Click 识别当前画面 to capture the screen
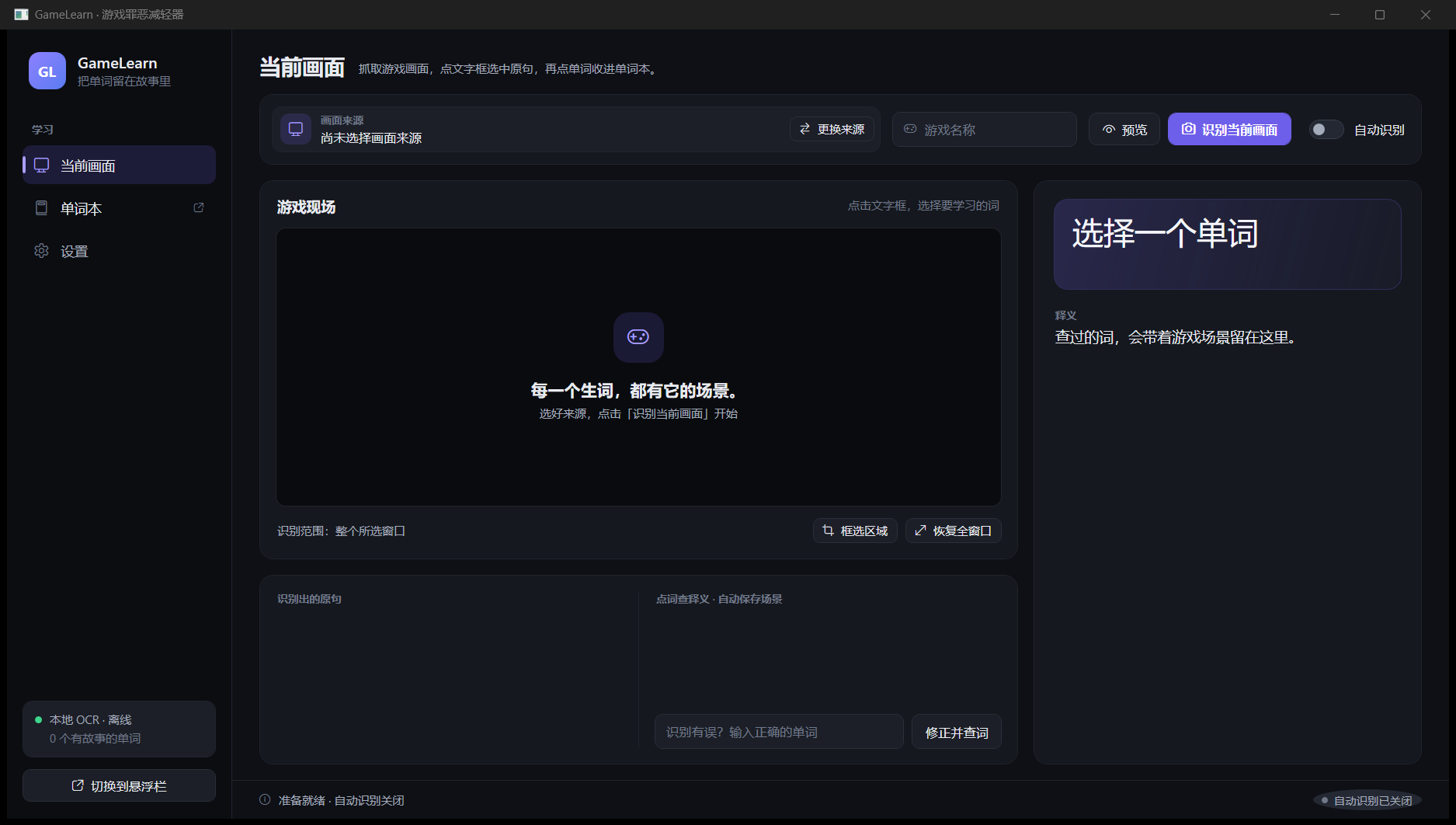 tap(1229, 130)
